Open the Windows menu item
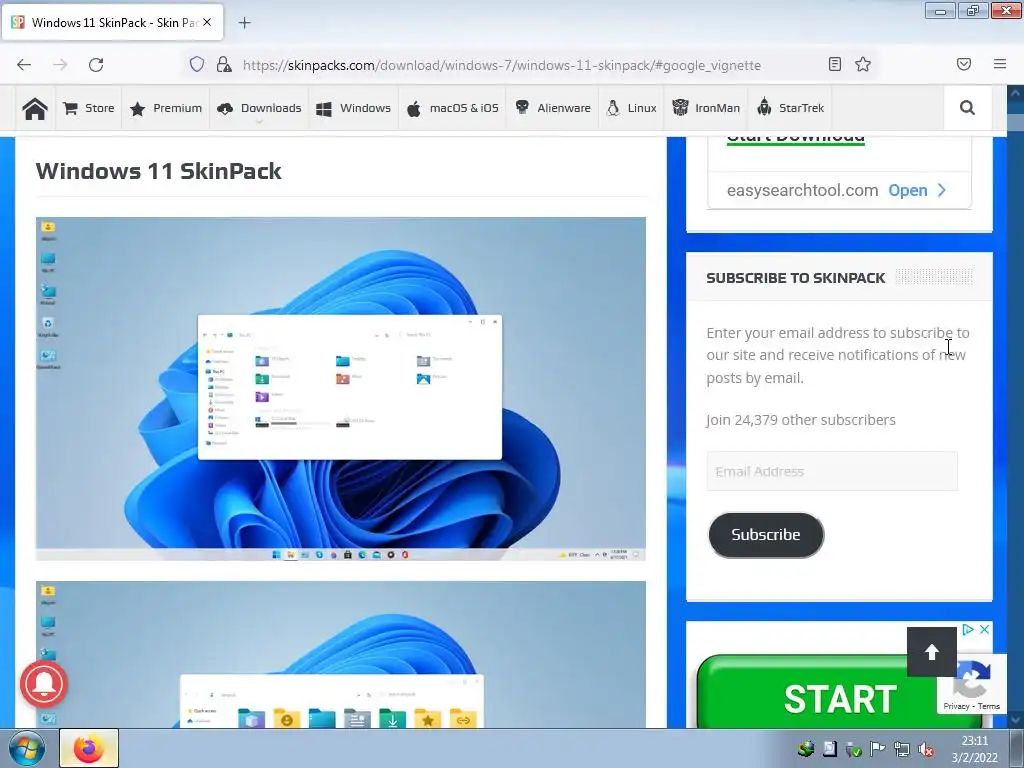The height and width of the screenshot is (768, 1024). coord(353,108)
